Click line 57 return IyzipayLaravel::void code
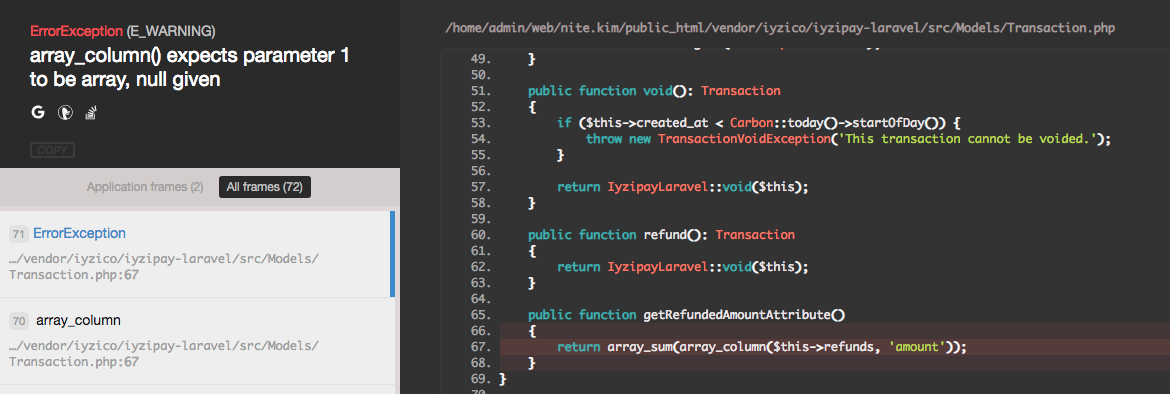 pyautogui.click(x=682, y=187)
